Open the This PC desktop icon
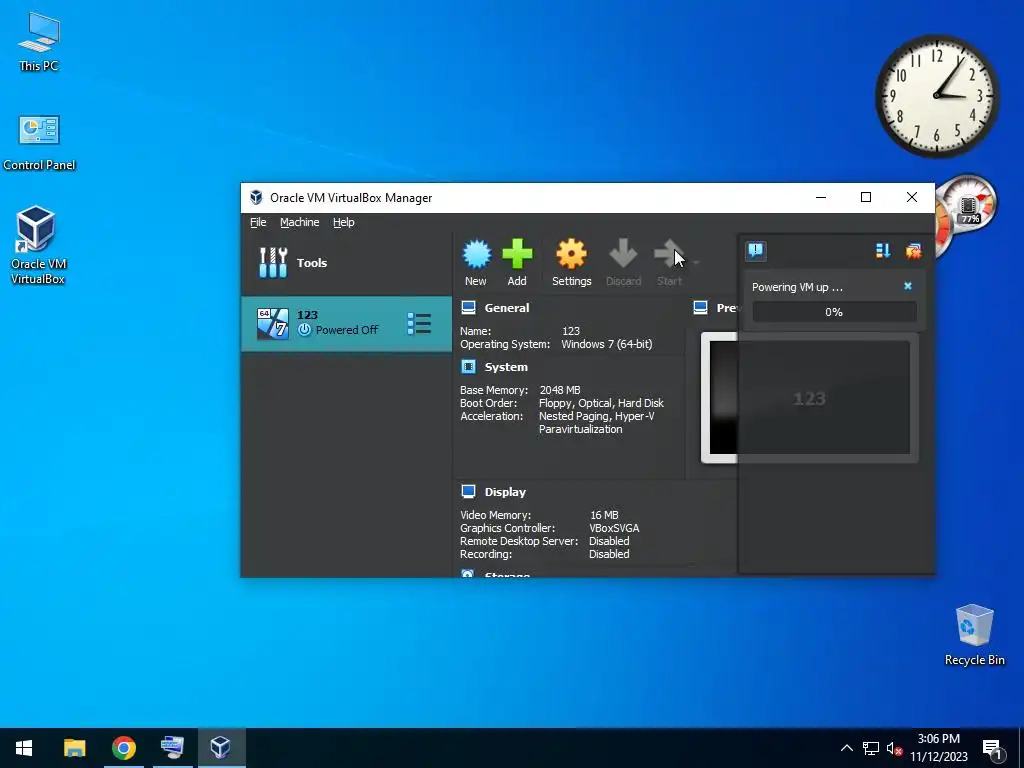Image resolution: width=1024 pixels, height=768 pixels. tap(39, 41)
